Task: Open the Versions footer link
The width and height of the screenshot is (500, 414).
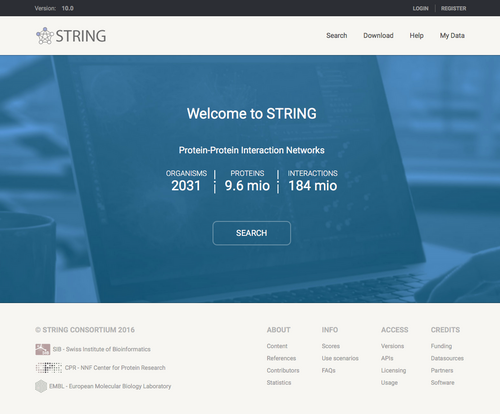Action: pyautogui.click(x=392, y=346)
